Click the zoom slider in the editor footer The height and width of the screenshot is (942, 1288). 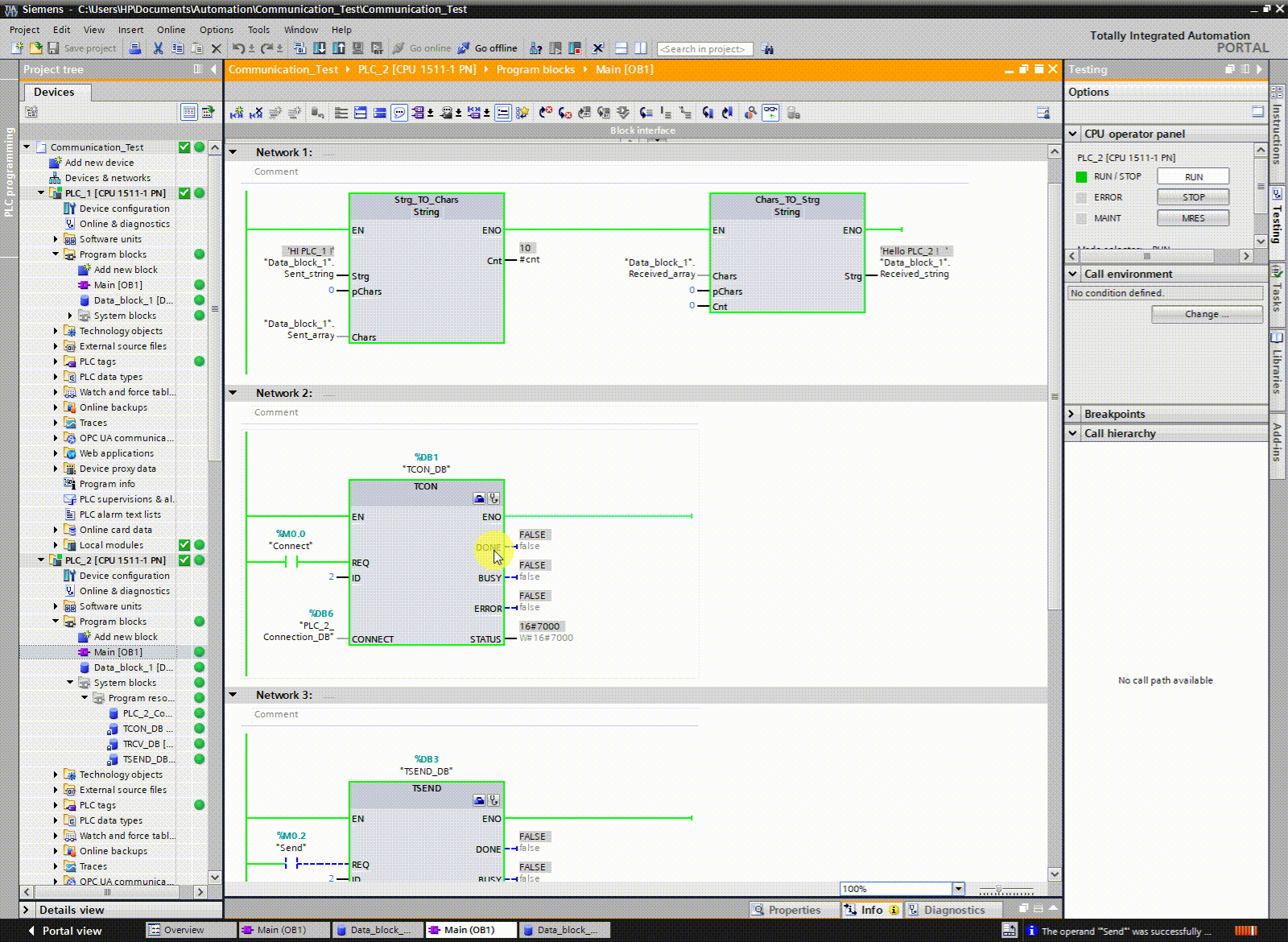point(1006,890)
